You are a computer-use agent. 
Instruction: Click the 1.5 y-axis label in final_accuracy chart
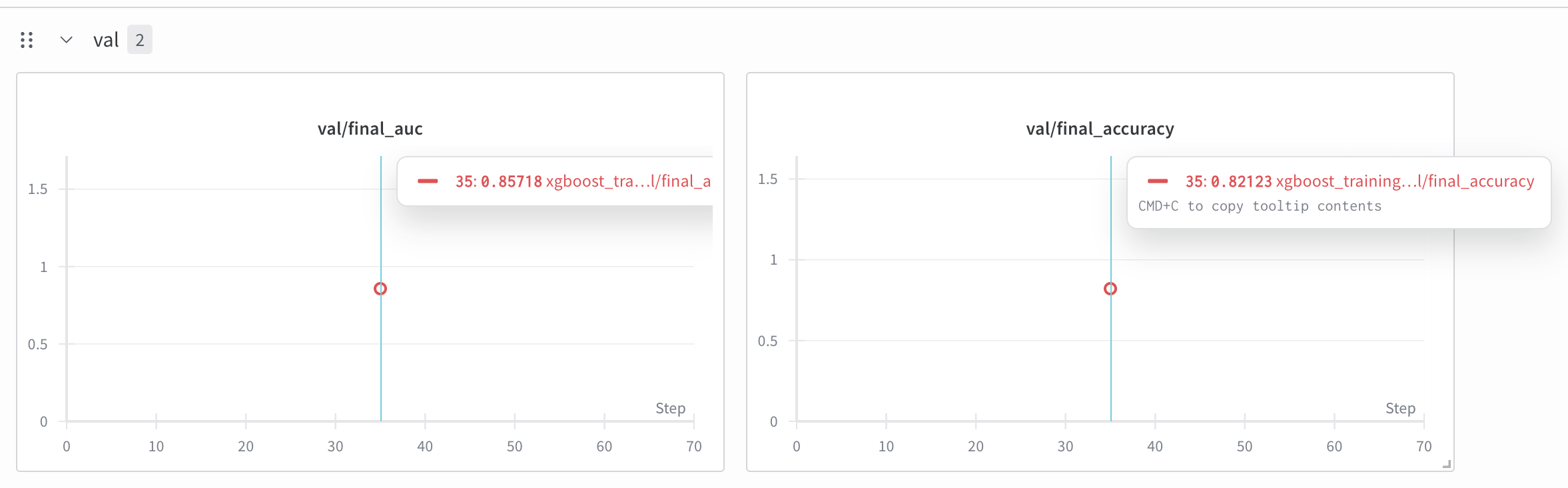[x=767, y=179]
